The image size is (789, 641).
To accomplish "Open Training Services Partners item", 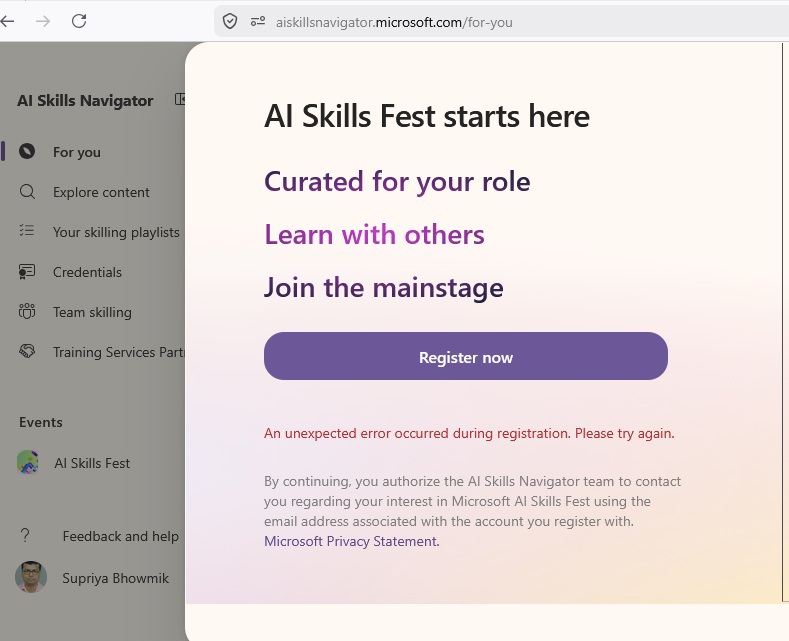I will (x=119, y=352).
